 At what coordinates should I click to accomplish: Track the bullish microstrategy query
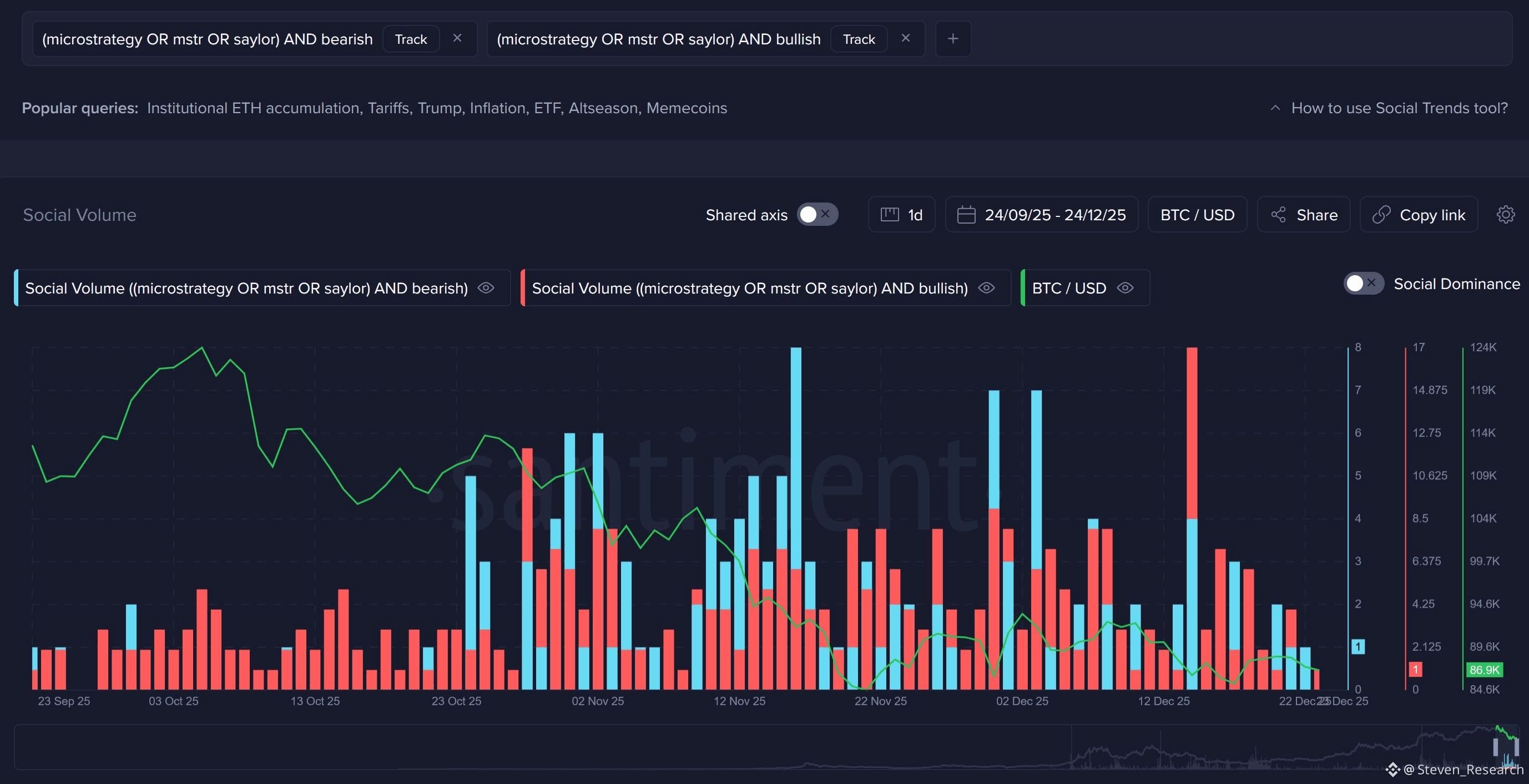[x=859, y=39]
